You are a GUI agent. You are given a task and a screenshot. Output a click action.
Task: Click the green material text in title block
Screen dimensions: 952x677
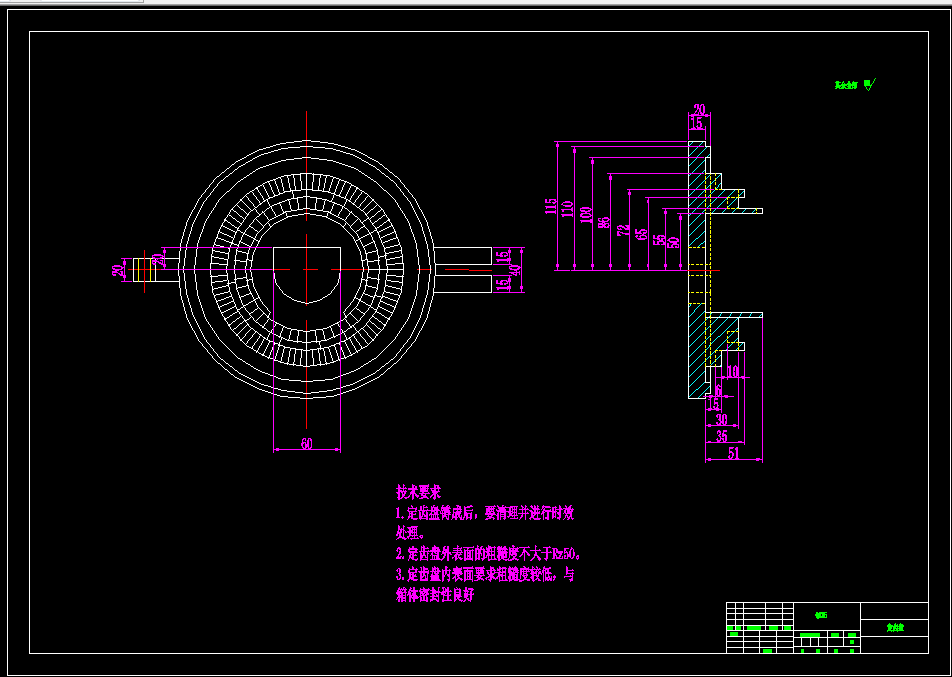click(821, 615)
